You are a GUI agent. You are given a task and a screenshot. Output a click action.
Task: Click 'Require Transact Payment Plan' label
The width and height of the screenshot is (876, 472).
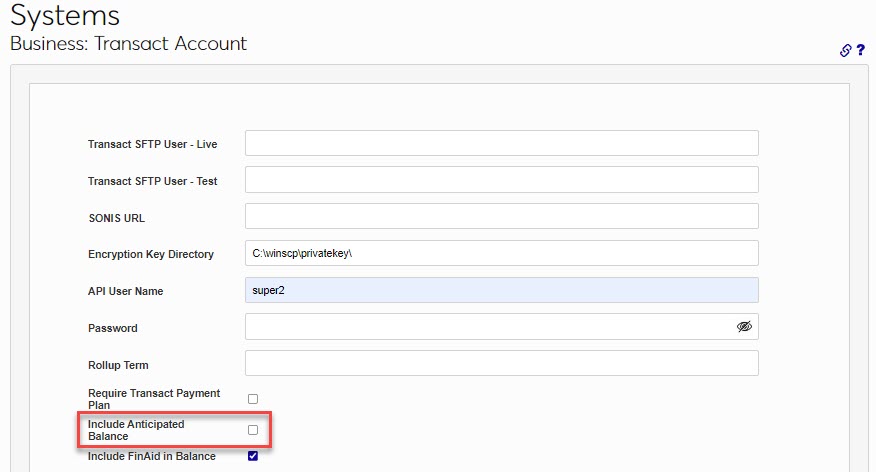point(154,399)
